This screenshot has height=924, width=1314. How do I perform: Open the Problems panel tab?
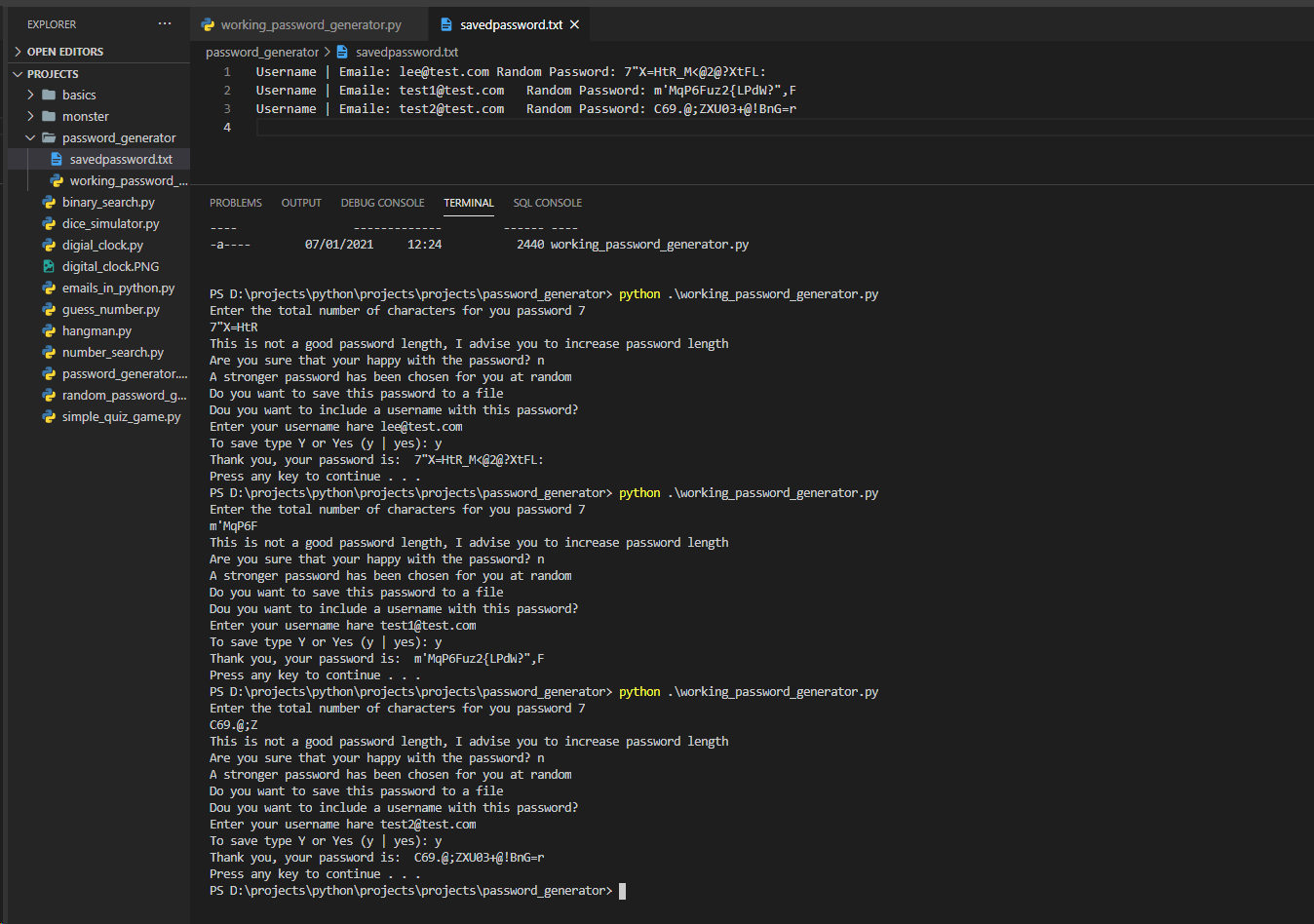[x=235, y=203]
